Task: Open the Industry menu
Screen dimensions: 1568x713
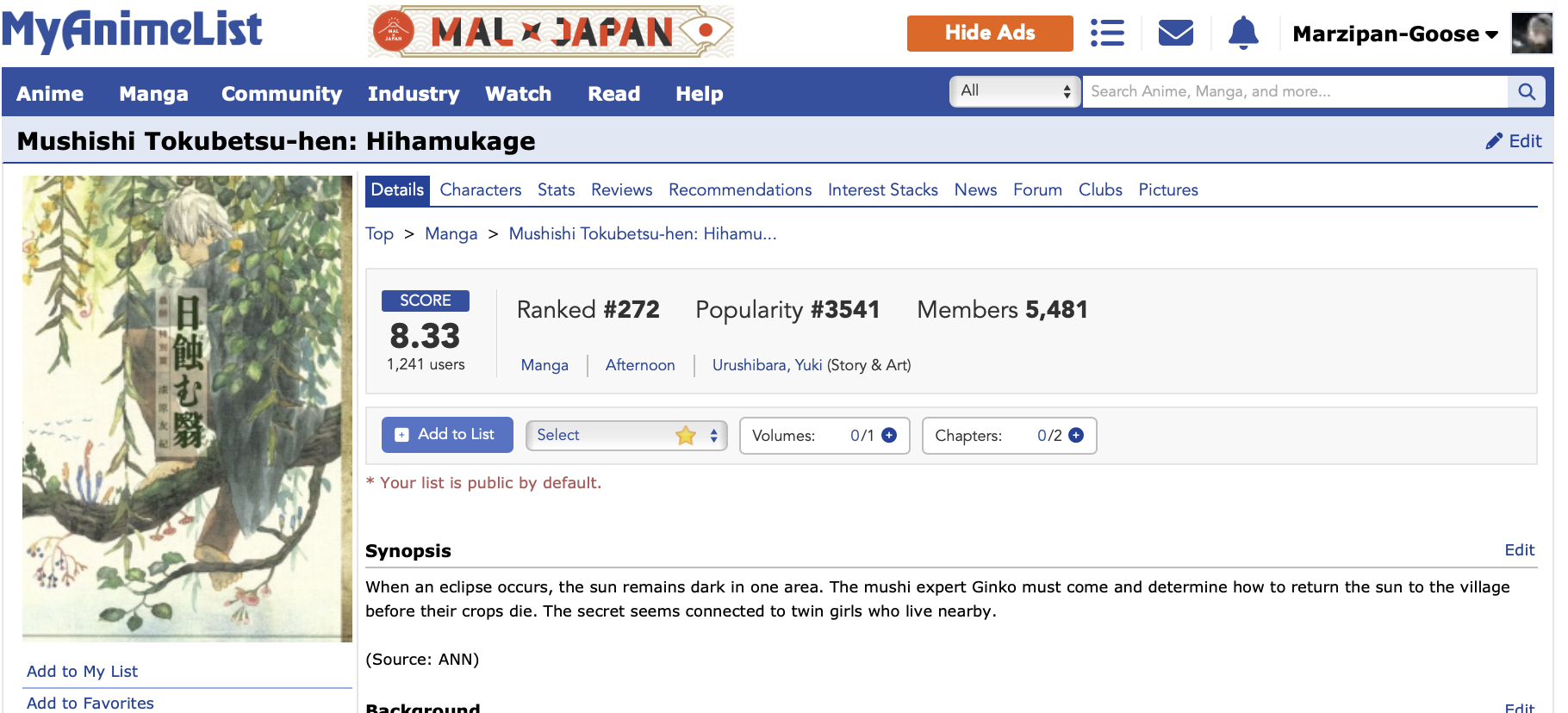Action: pos(414,94)
